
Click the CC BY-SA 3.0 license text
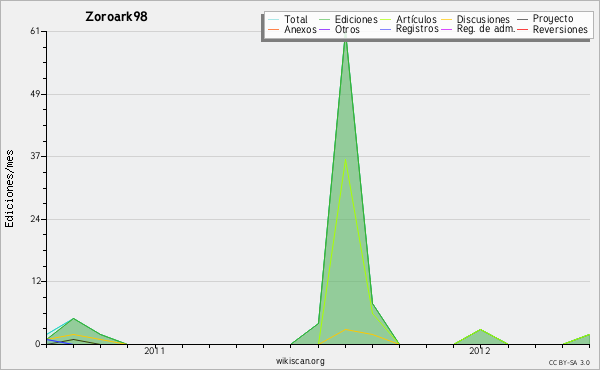pyautogui.click(x=569, y=363)
